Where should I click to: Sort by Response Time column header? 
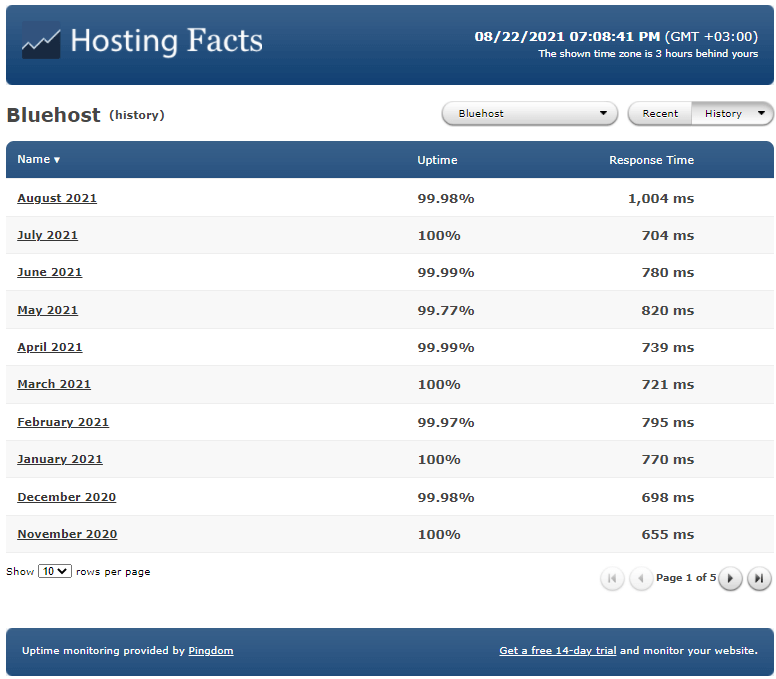coord(651,160)
